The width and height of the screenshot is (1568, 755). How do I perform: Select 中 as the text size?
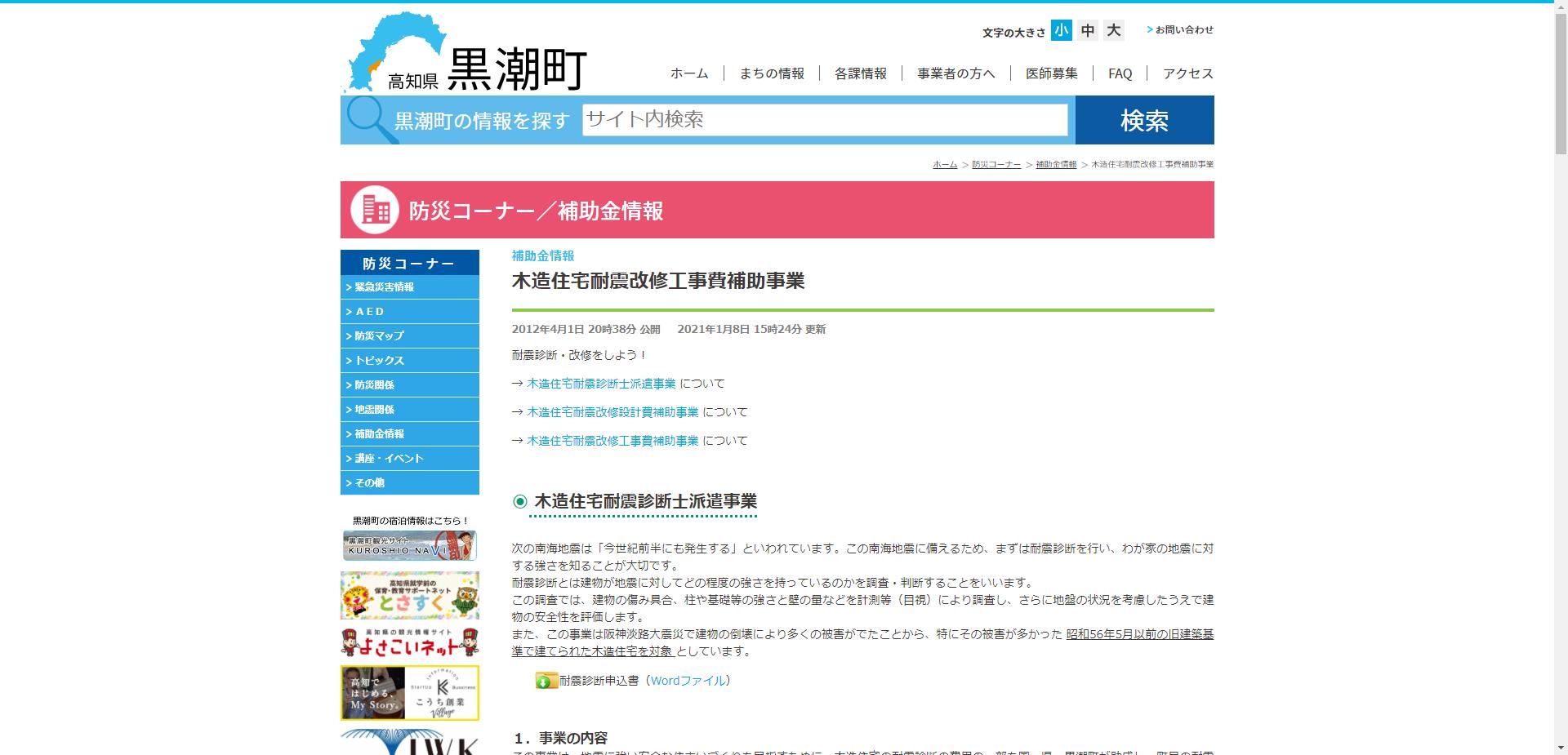[x=1086, y=29]
